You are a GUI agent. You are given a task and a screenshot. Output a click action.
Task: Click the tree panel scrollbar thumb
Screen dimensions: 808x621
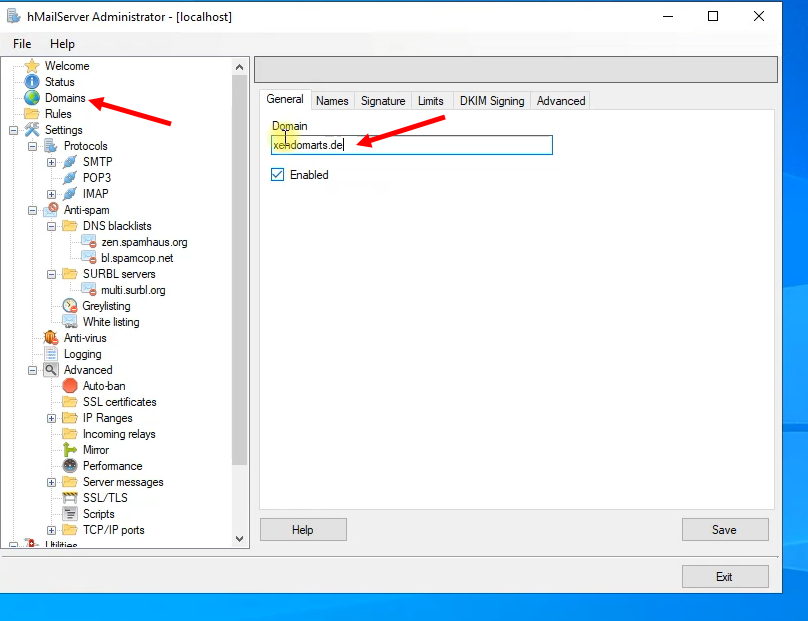point(240,270)
